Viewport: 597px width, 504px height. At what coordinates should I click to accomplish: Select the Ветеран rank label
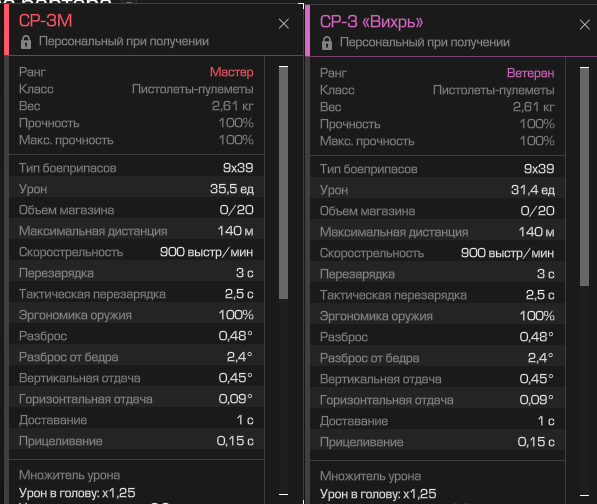point(530,73)
